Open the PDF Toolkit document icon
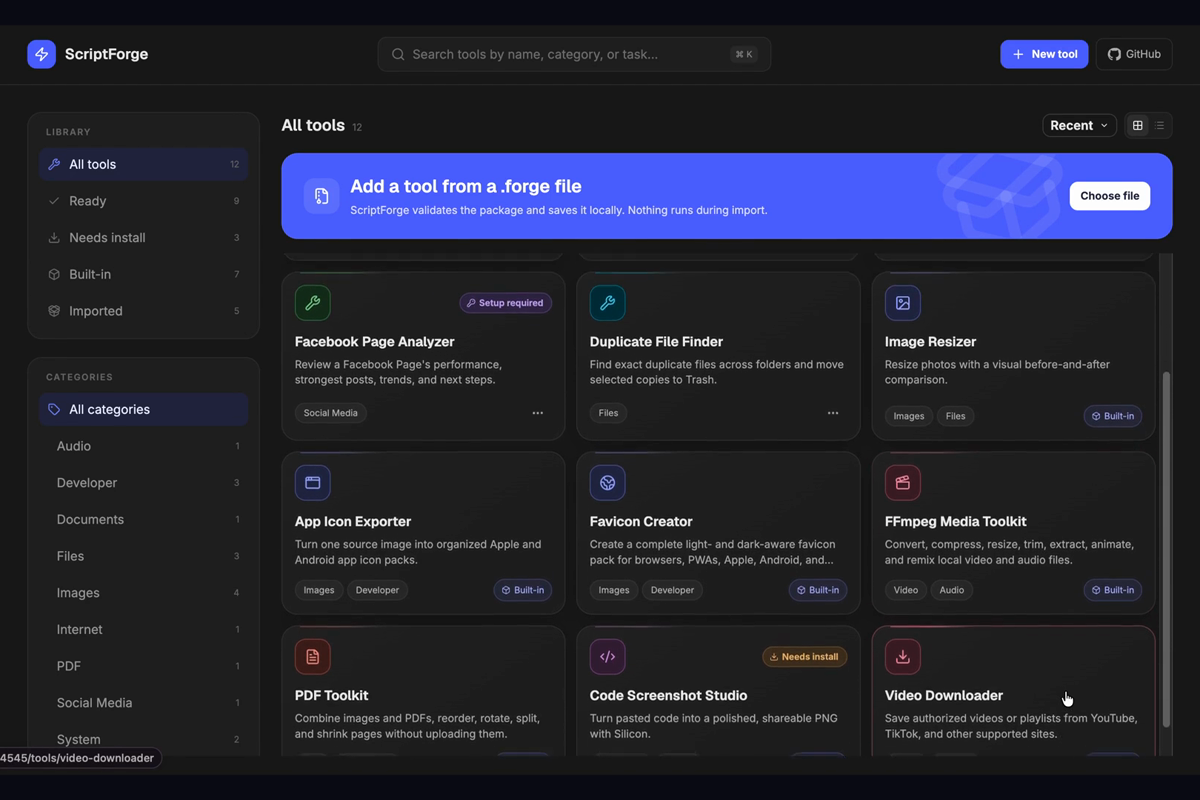This screenshot has height=800, width=1200. pos(313,657)
